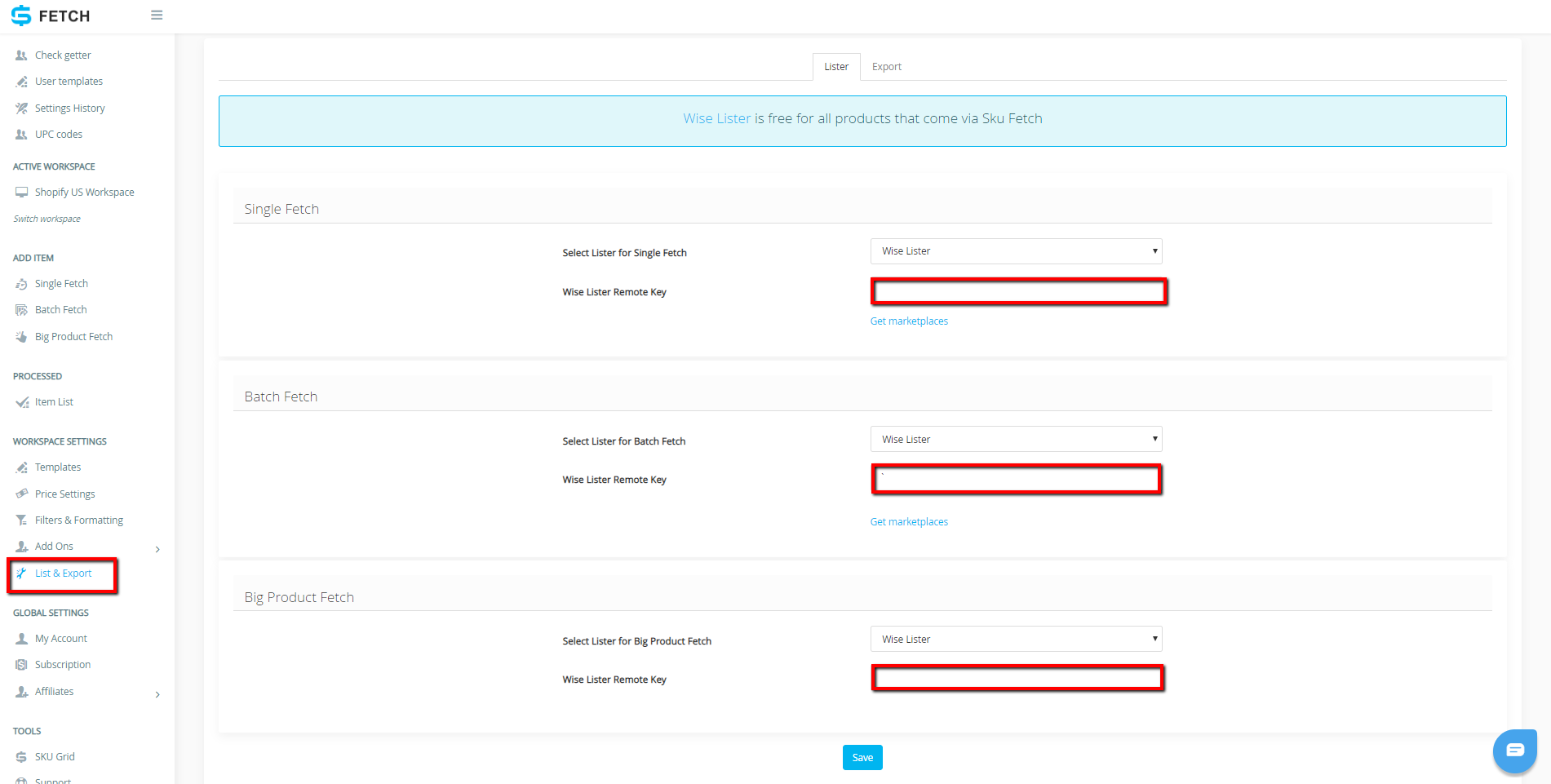The height and width of the screenshot is (784, 1551).
Task: Click the Filters & Formatting funnel icon
Action: coord(21,520)
